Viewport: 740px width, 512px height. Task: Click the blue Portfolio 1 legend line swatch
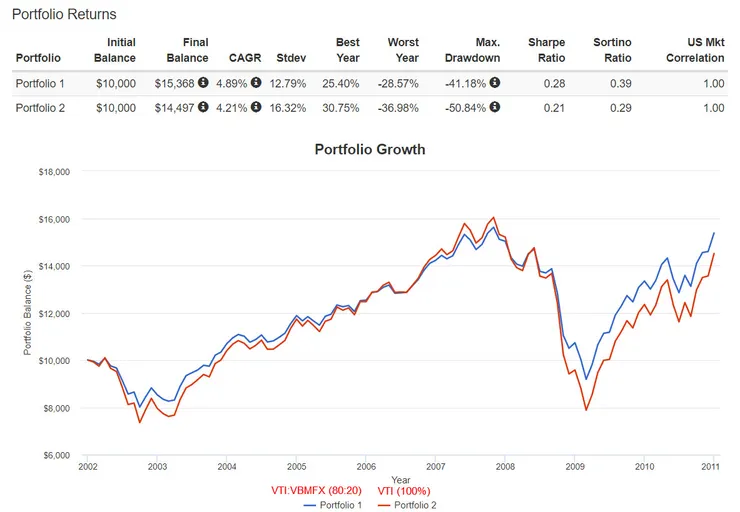309,505
